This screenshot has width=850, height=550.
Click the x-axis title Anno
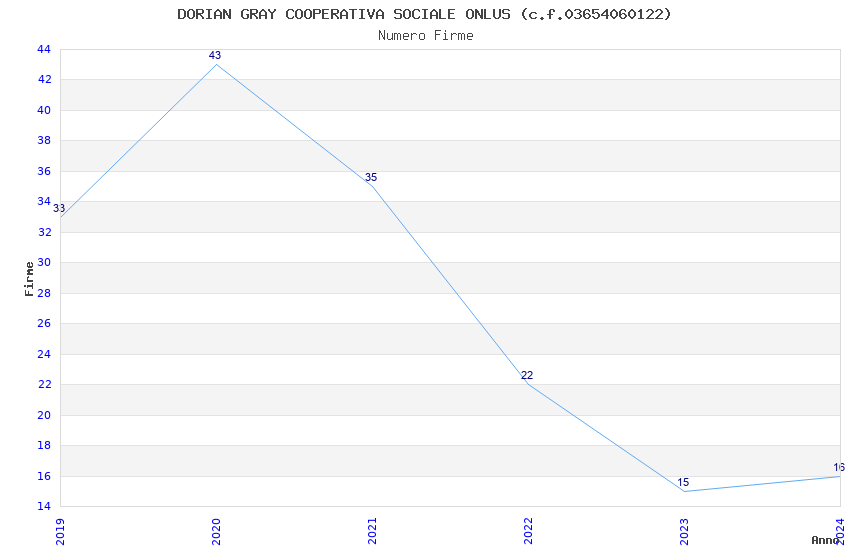tap(825, 540)
